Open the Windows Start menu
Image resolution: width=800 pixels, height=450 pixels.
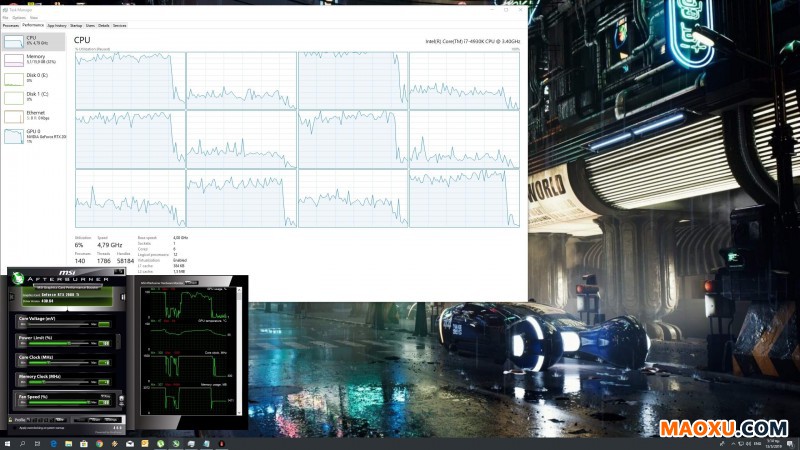[x=7, y=444]
